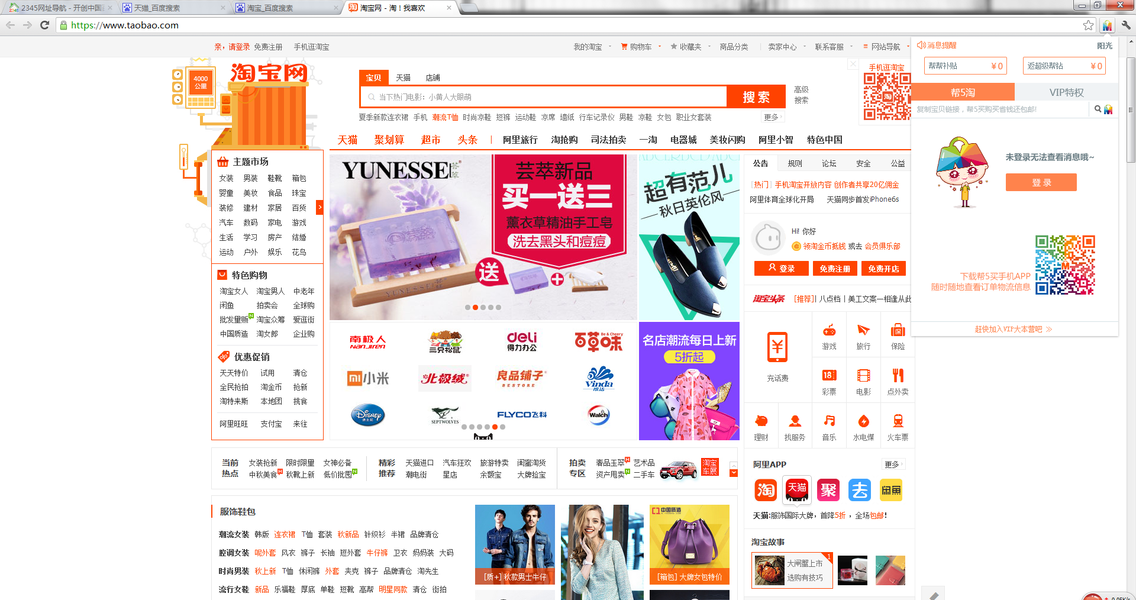The height and width of the screenshot is (600, 1136).
Task: Select the 宝贝 search tab
Action: tap(374, 78)
